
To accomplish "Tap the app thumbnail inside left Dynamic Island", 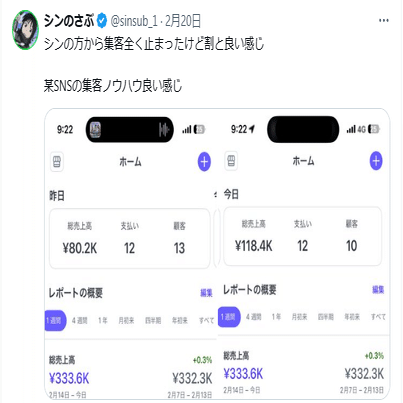I will (x=95, y=129).
